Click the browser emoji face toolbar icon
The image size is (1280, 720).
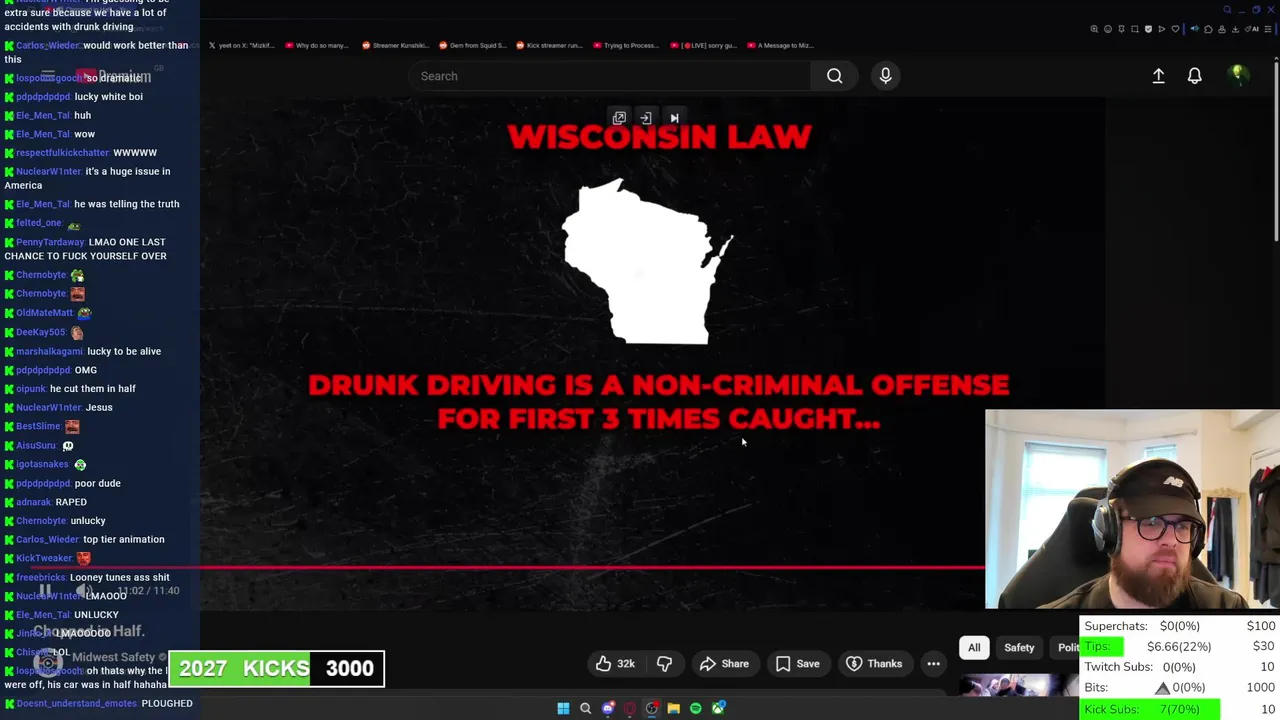point(1108,29)
